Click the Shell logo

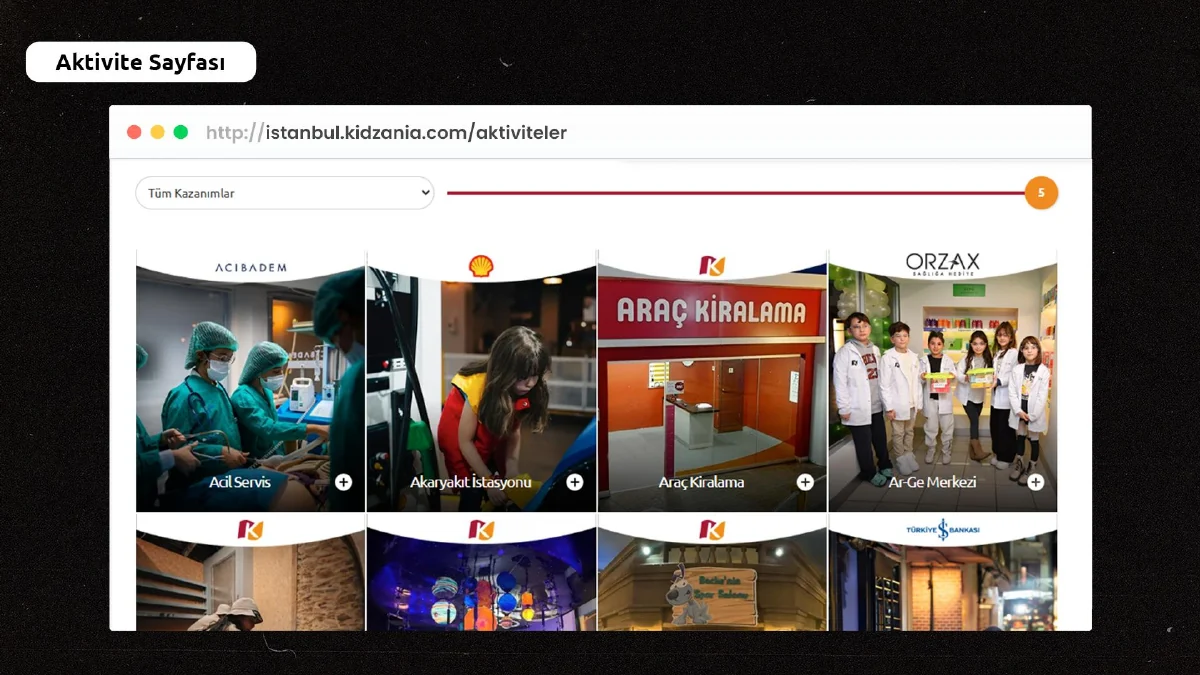[481, 266]
